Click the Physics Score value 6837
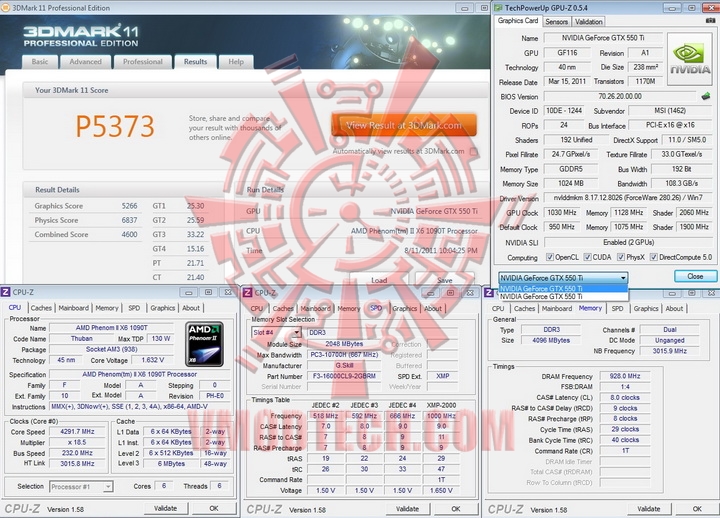The image size is (720, 518). click(x=129, y=220)
